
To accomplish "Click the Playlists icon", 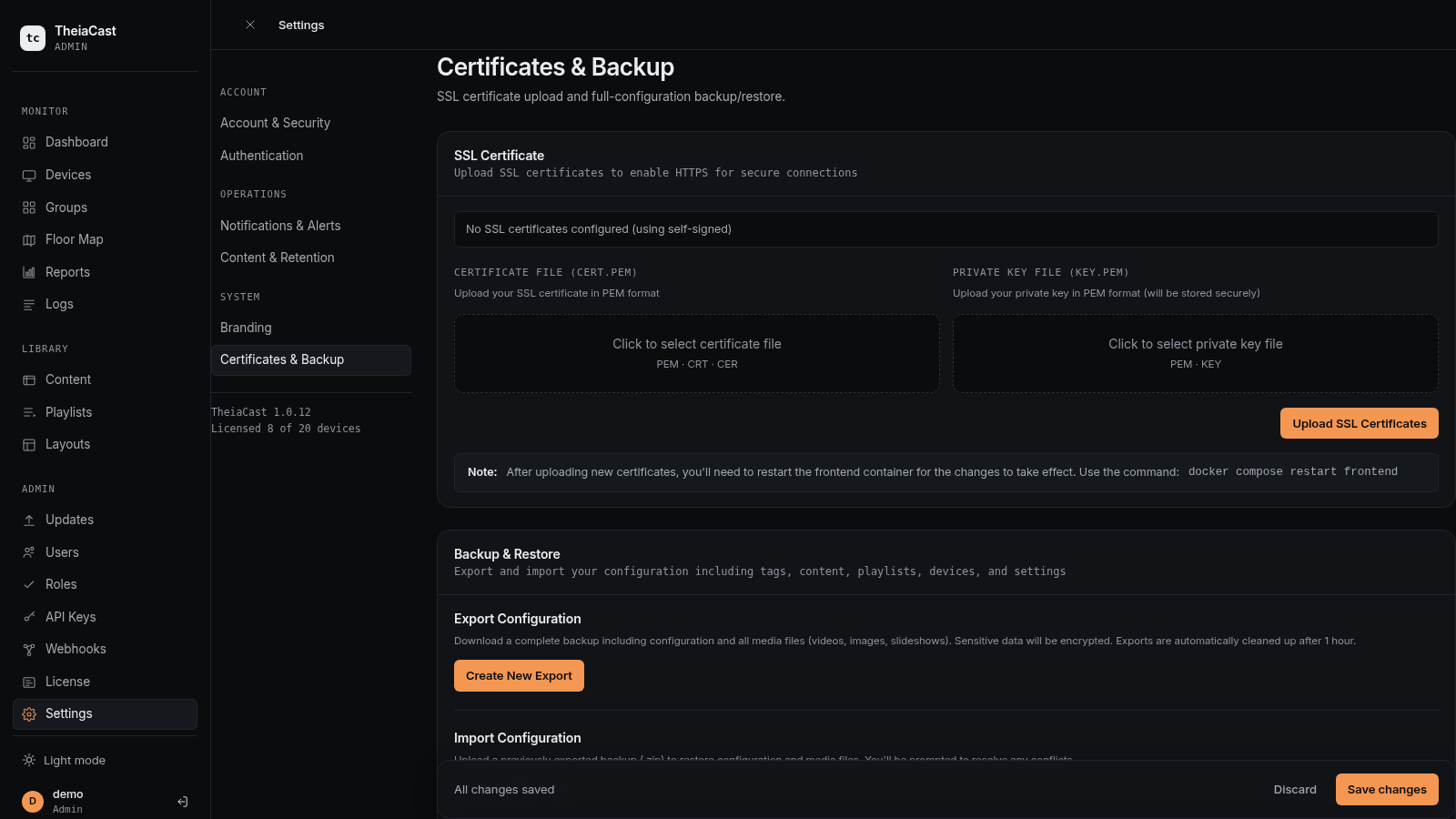I will pyautogui.click(x=29, y=413).
